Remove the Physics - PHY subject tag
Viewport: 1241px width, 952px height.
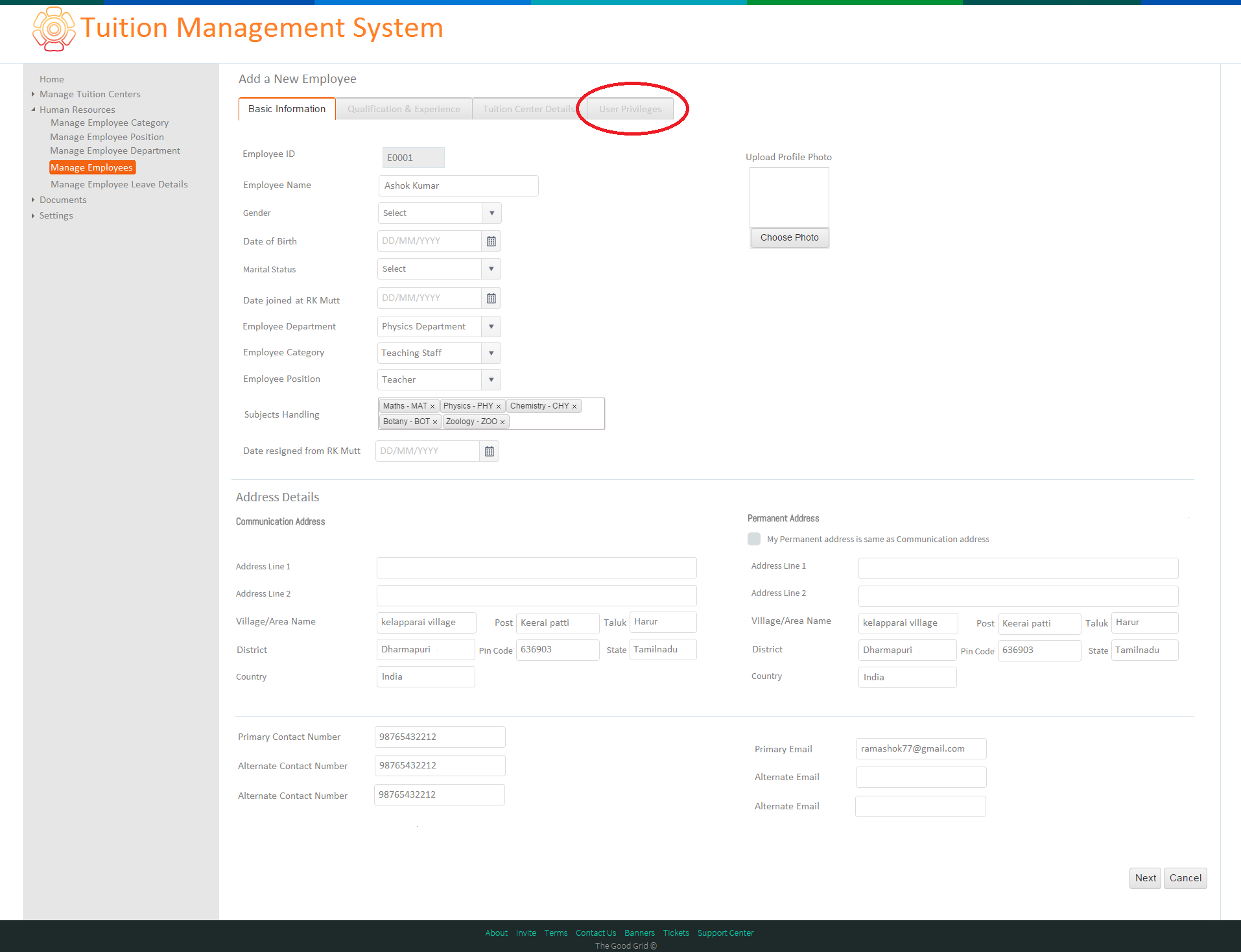[x=499, y=407]
